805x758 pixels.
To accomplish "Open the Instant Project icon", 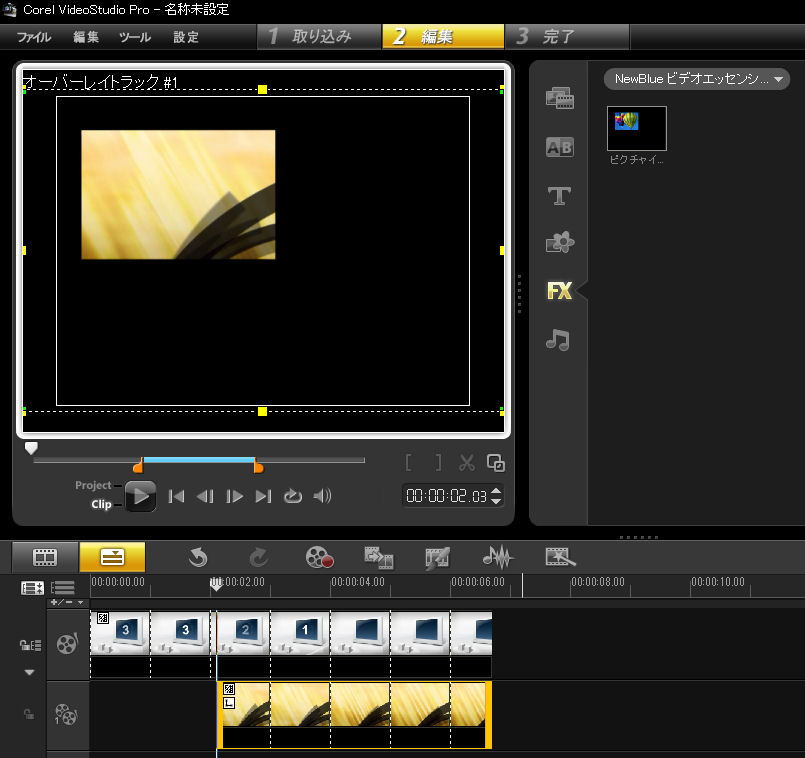I will [x=560, y=557].
